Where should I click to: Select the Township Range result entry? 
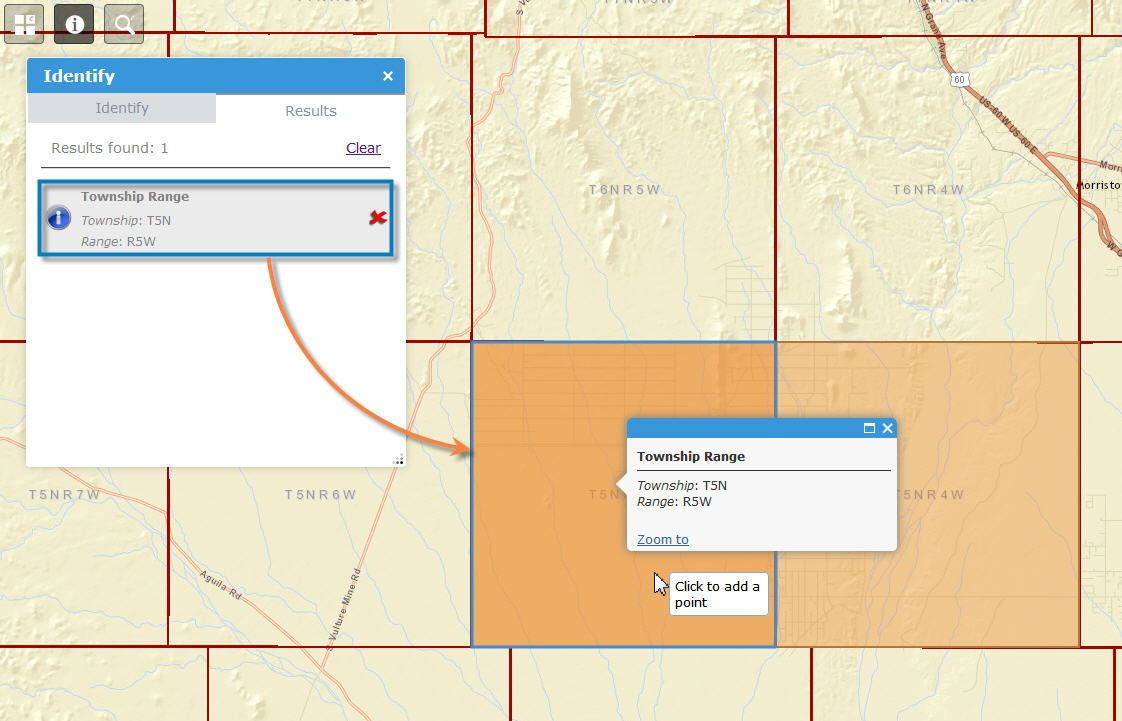pyautogui.click(x=215, y=219)
